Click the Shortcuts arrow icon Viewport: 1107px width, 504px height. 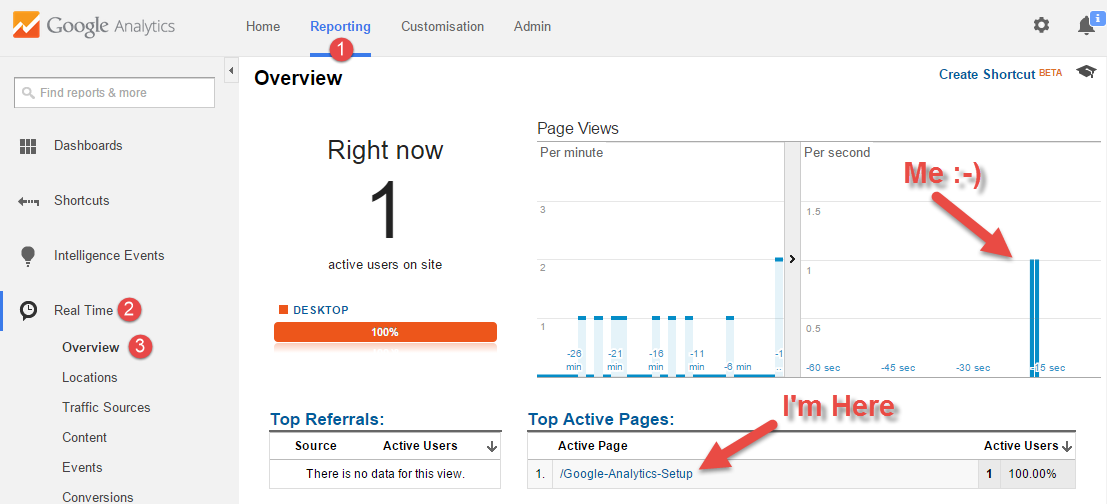click(28, 201)
